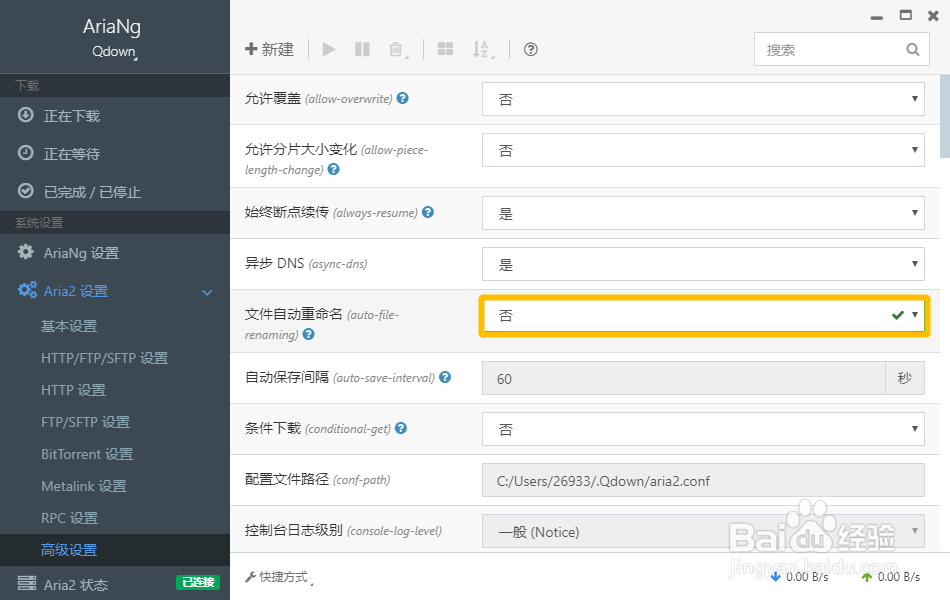Open the A-Z sort order icon

tap(483, 49)
